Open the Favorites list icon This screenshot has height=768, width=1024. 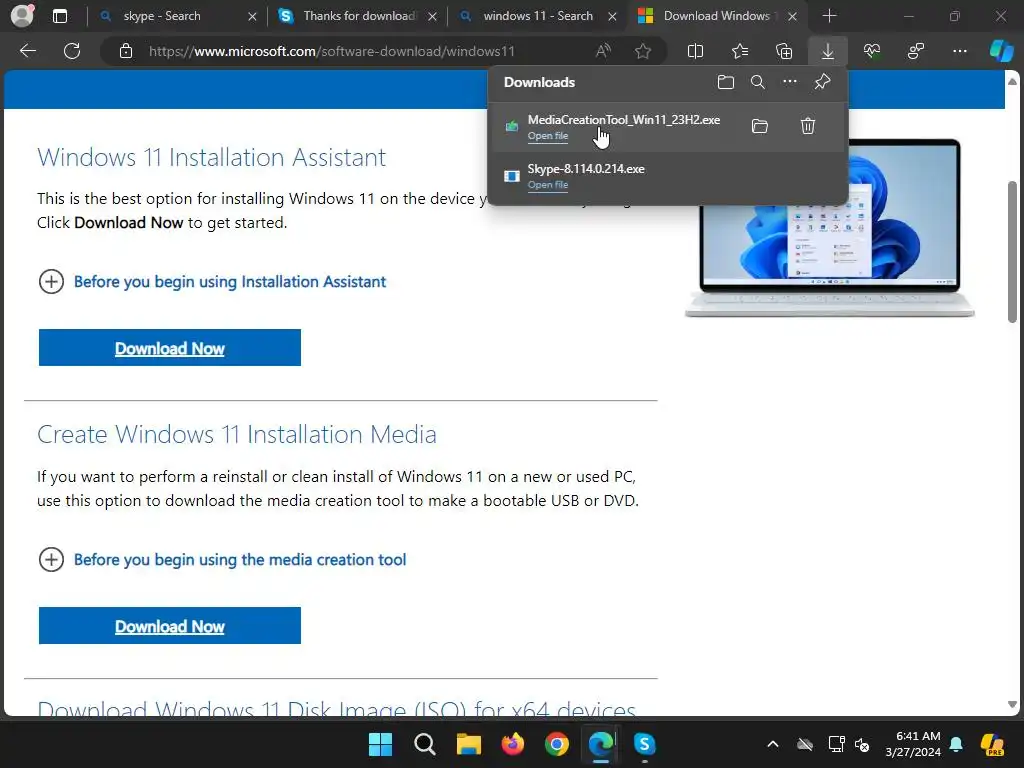(x=740, y=51)
